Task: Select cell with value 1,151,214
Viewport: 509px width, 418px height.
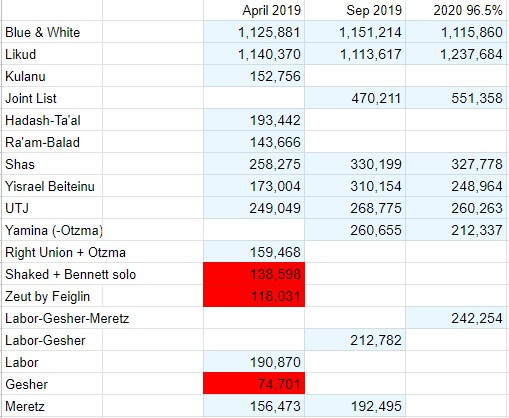Action: 355,32
